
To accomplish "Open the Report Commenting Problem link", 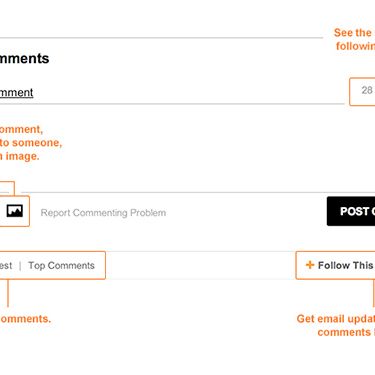I will 103,213.
